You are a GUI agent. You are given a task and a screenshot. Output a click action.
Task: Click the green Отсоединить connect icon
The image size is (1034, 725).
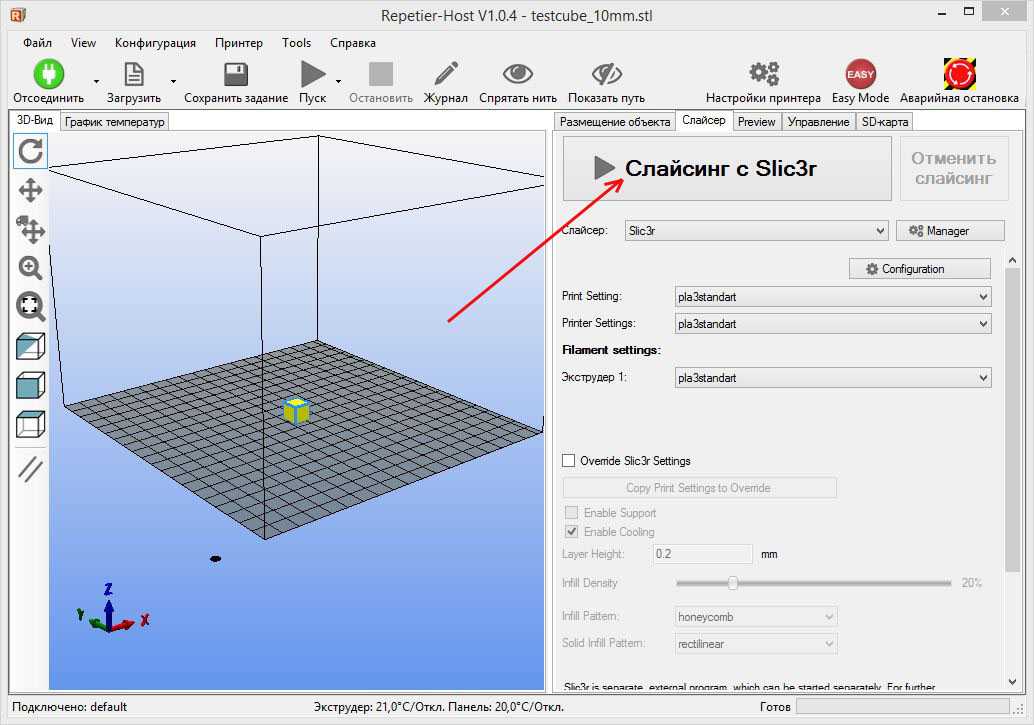49,74
